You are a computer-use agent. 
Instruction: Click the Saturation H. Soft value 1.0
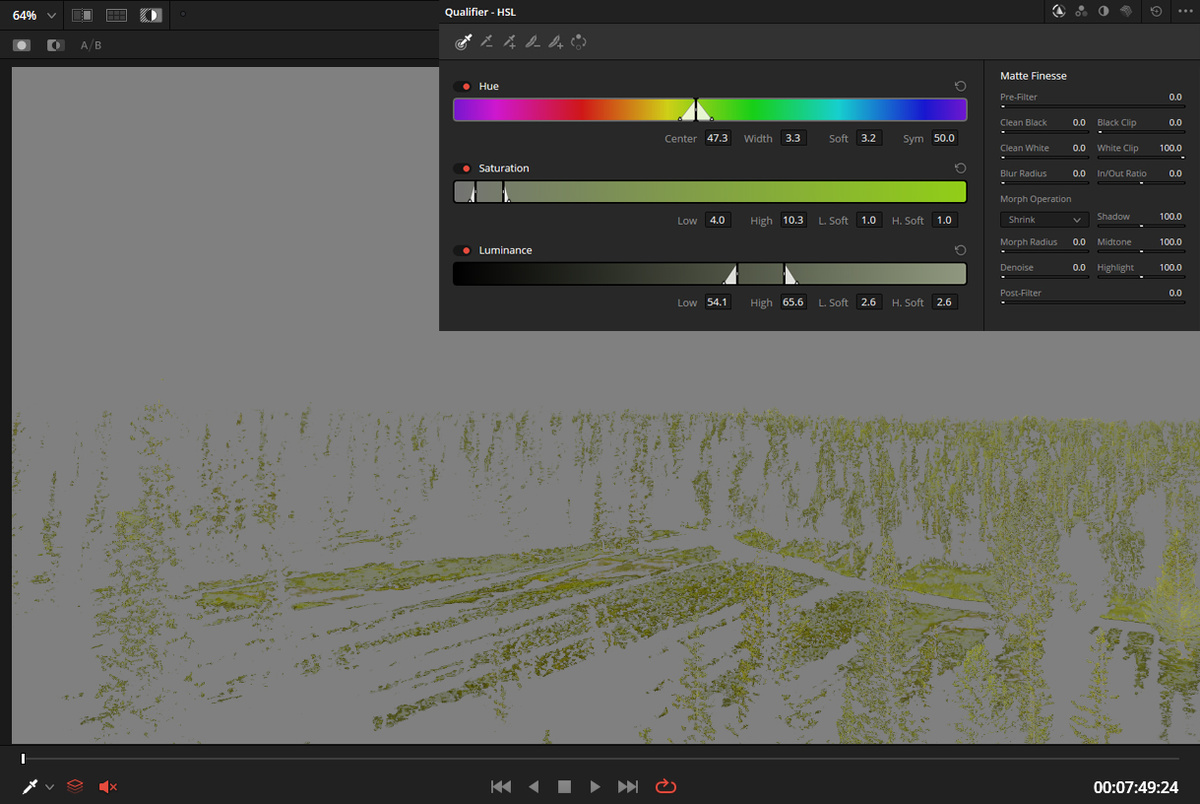click(944, 220)
